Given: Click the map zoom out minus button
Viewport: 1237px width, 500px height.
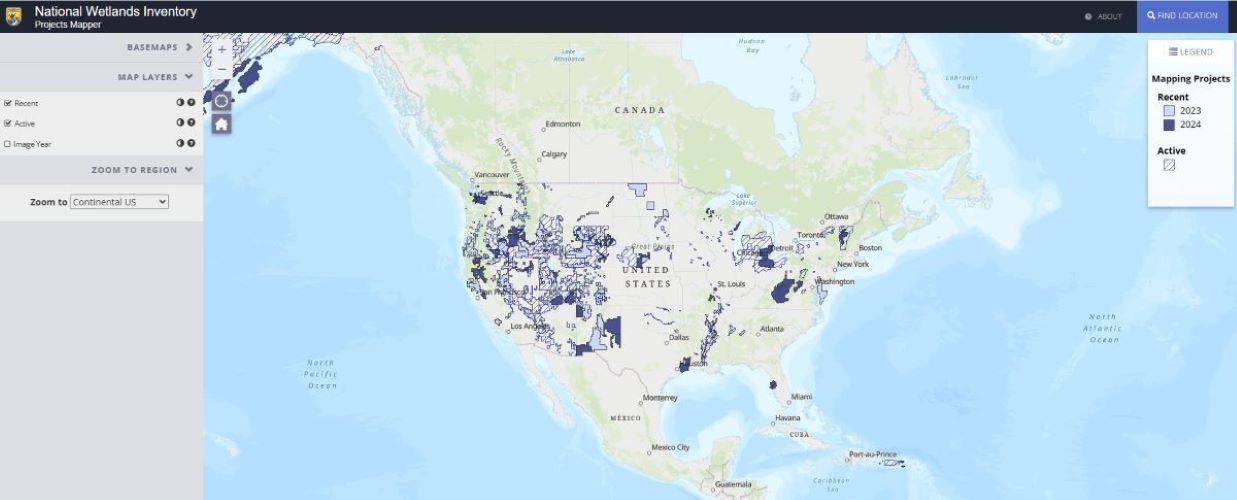Looking at the screenshot, I should [222, 70].
